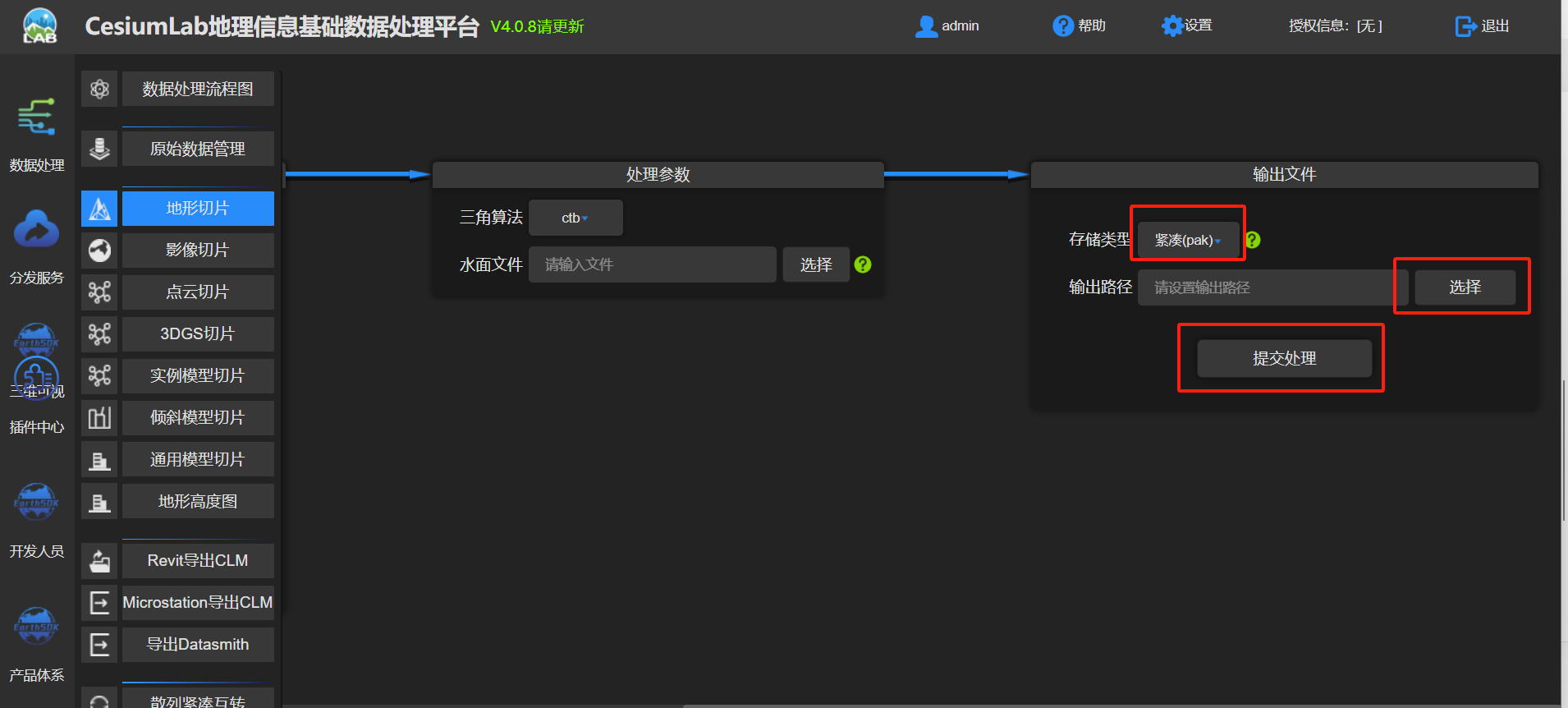
Task: Click the 水面文件 input field
Action: 653,264
